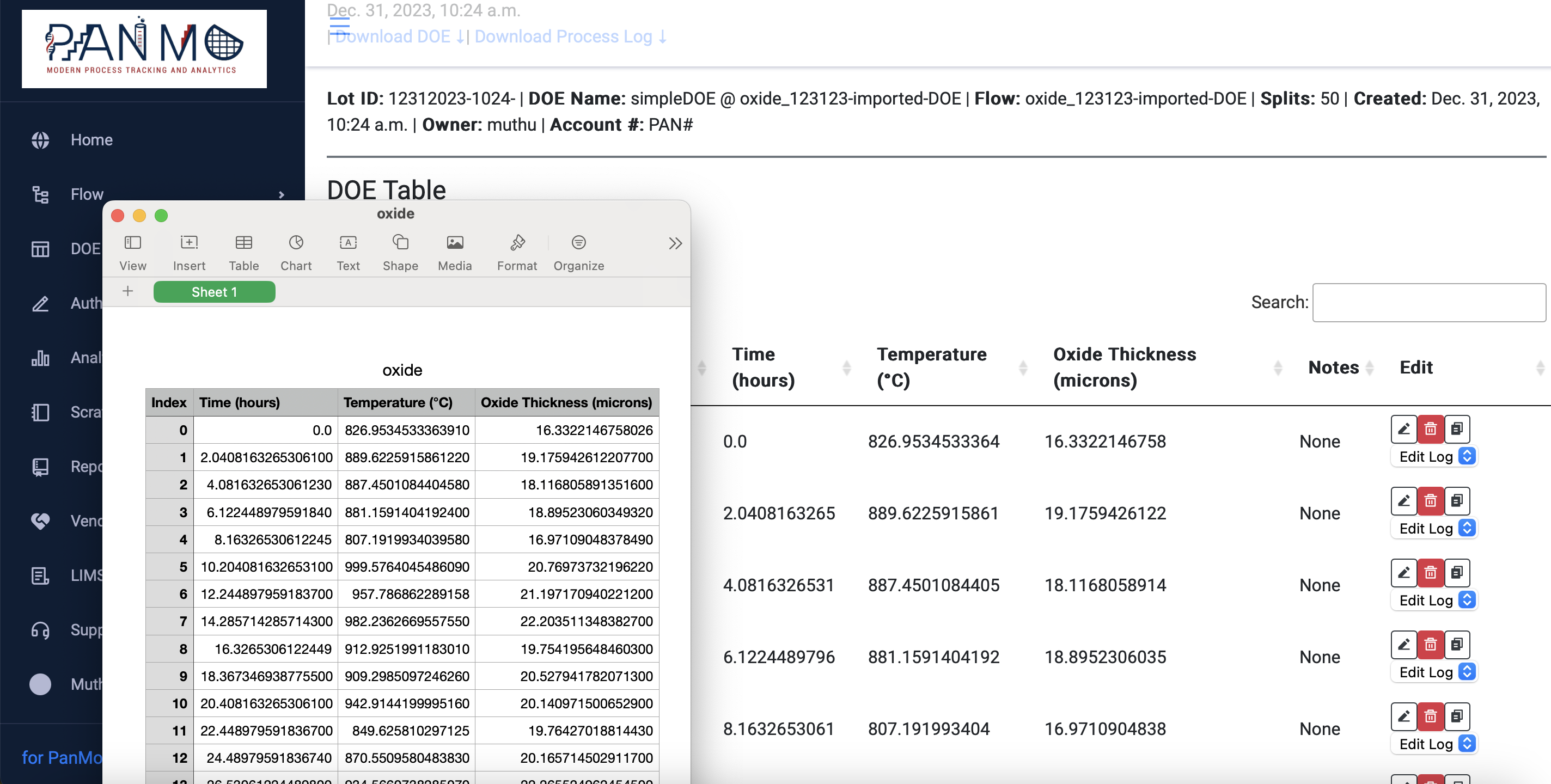This screenshot has width=1551, height=784.
Task: Open the Format inspector in Numbers
Action: click(517, 253)
